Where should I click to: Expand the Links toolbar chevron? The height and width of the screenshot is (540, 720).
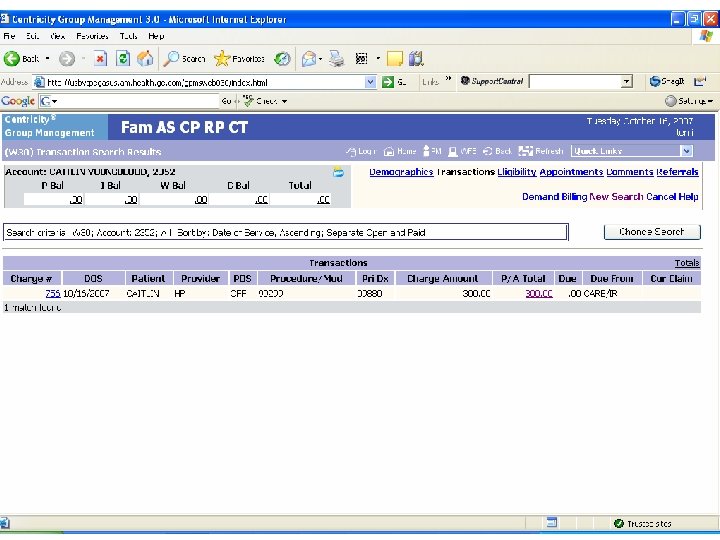[x=448, y=79]
